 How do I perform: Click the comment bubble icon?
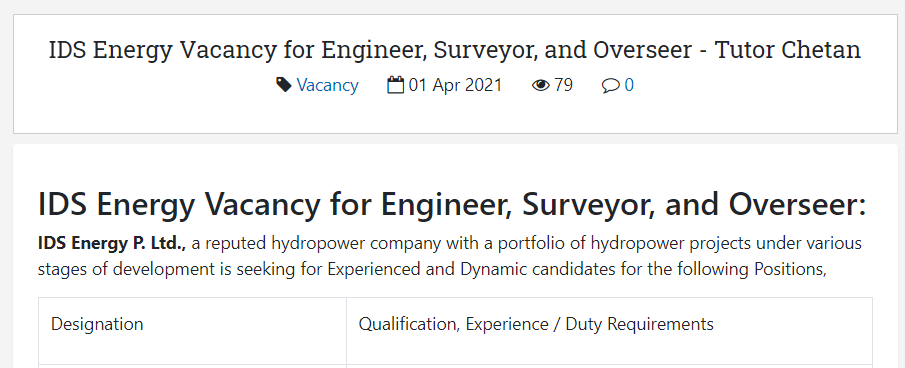click(x=610, y=86)
